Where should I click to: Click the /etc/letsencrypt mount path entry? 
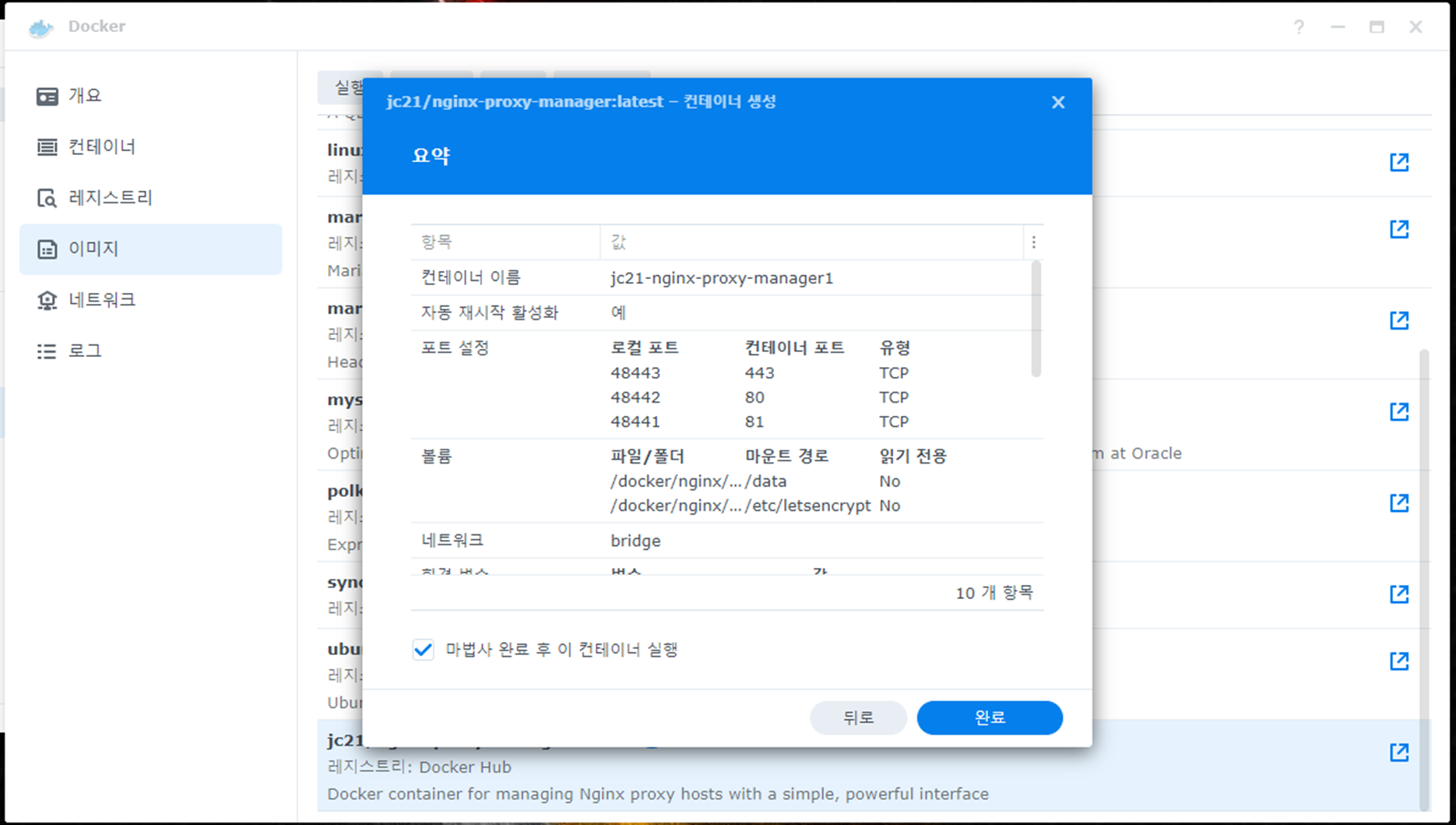[x=807, y=506]
